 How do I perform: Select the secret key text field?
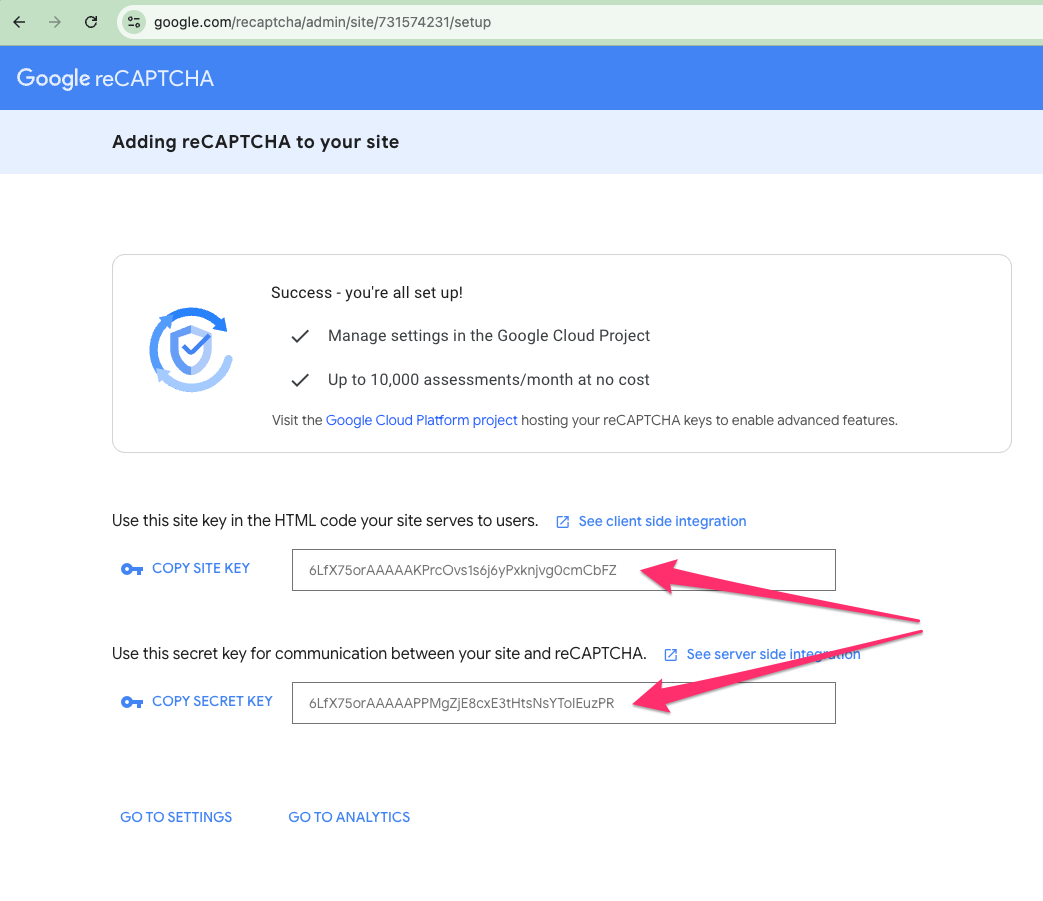[x=563, y=703]
